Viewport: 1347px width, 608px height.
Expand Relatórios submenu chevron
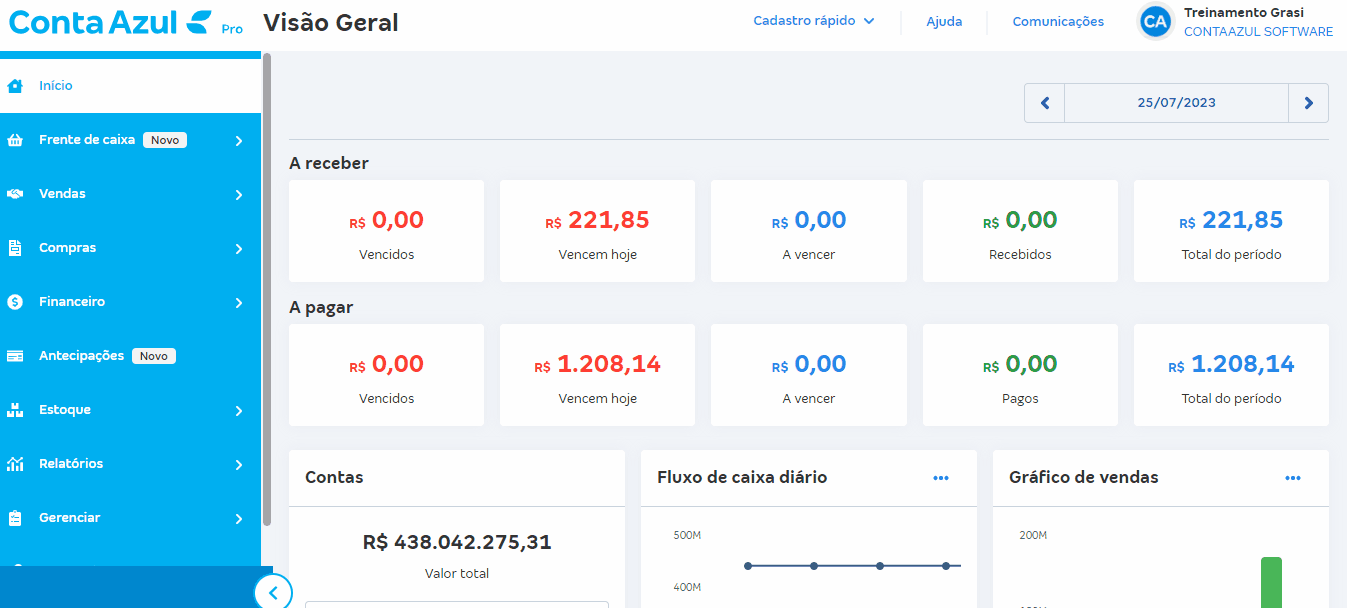tap(239, 465)
